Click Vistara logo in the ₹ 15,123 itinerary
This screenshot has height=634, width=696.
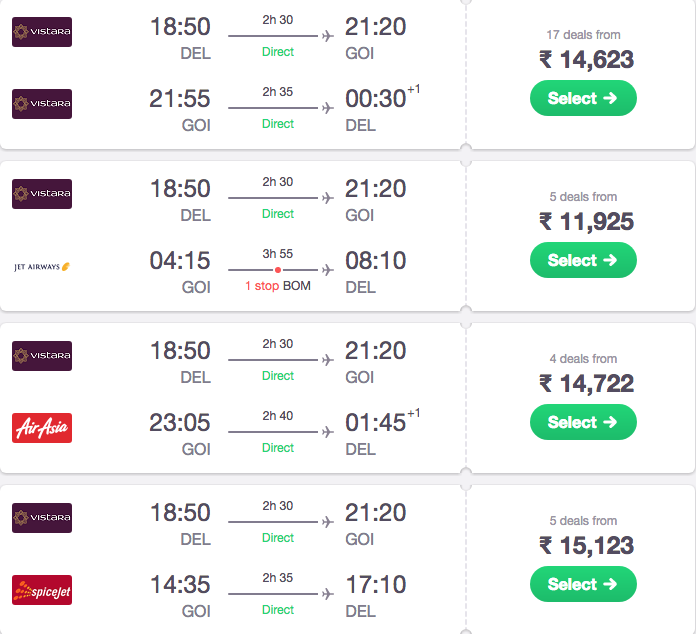pos(42,518)
